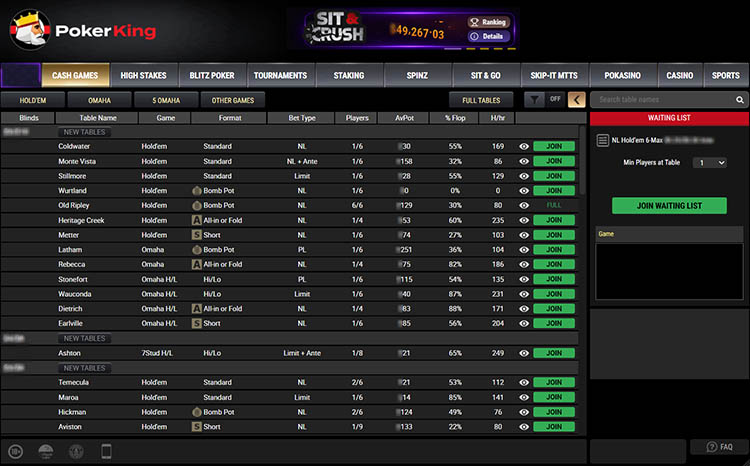Select the Hold'em game filter
Image resolution: width=750 pixels, height=466 pixels.
click(33, 100)
